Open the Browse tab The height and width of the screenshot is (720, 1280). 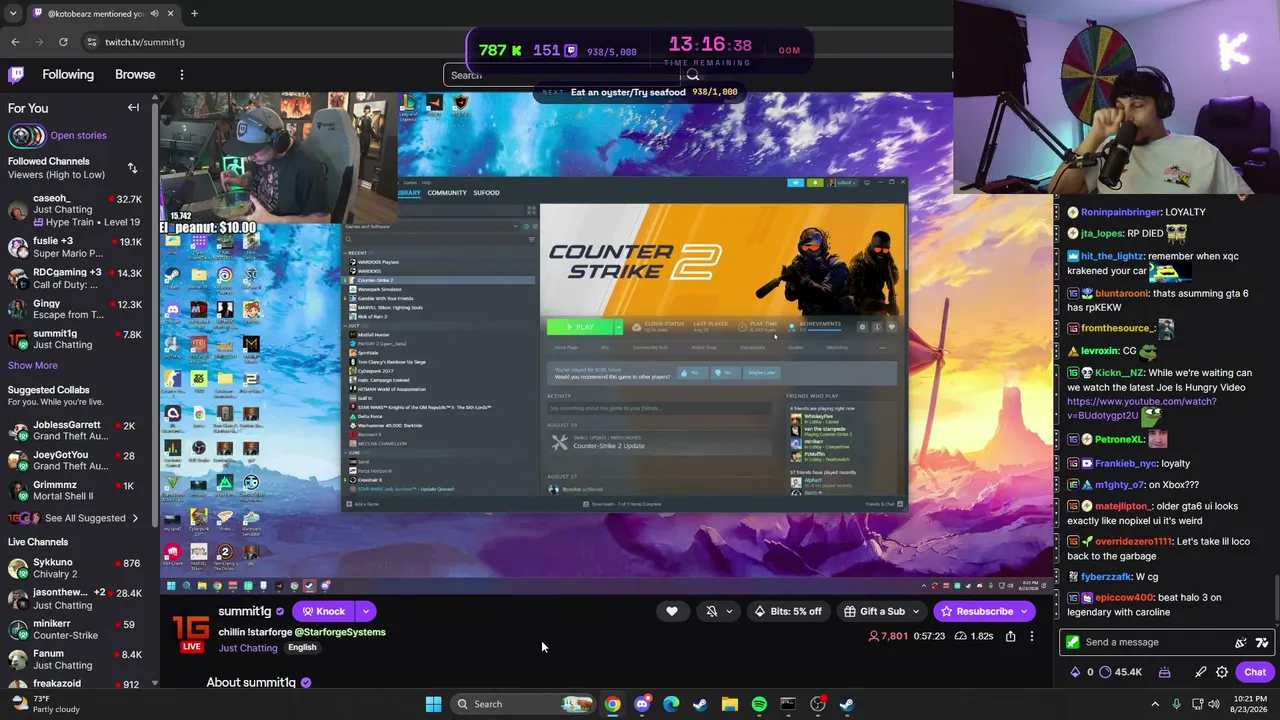[x=135, y=75]
